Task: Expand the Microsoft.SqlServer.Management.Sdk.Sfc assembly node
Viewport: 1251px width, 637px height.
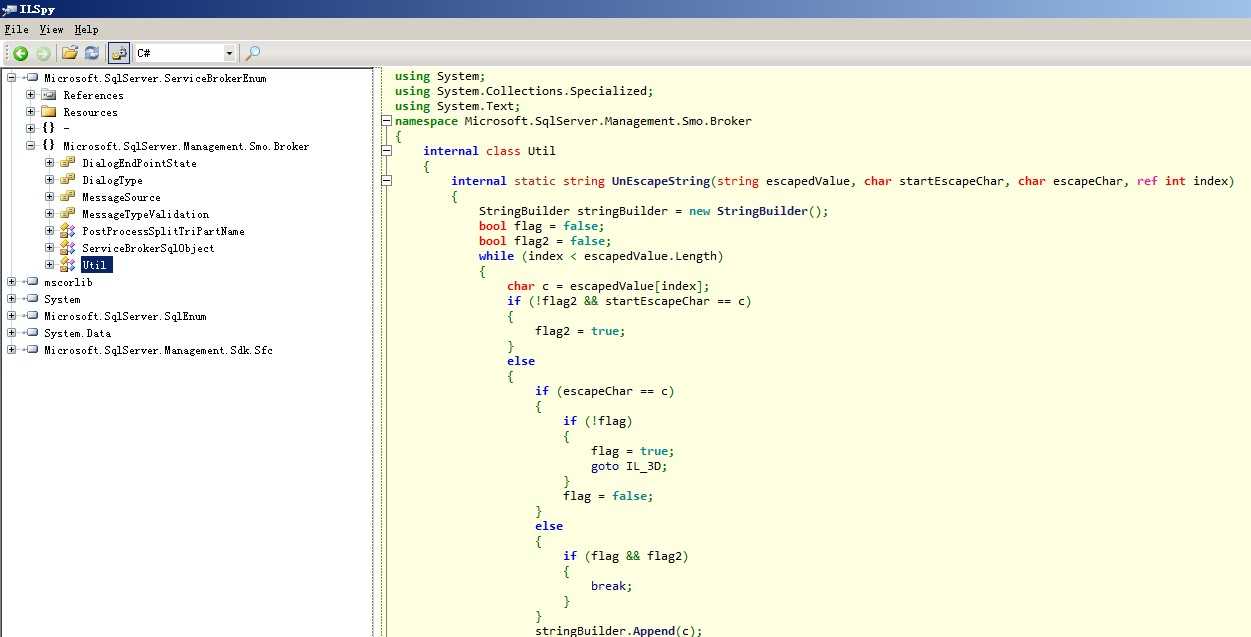Action: pyautogui.click(x=11, y=350)
